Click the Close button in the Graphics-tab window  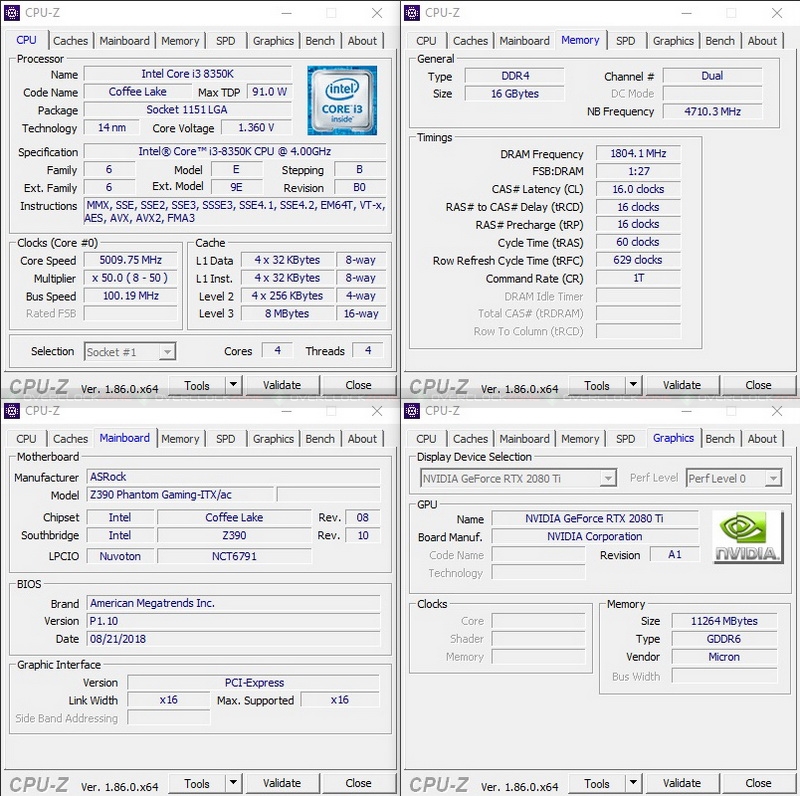point(759,783)
